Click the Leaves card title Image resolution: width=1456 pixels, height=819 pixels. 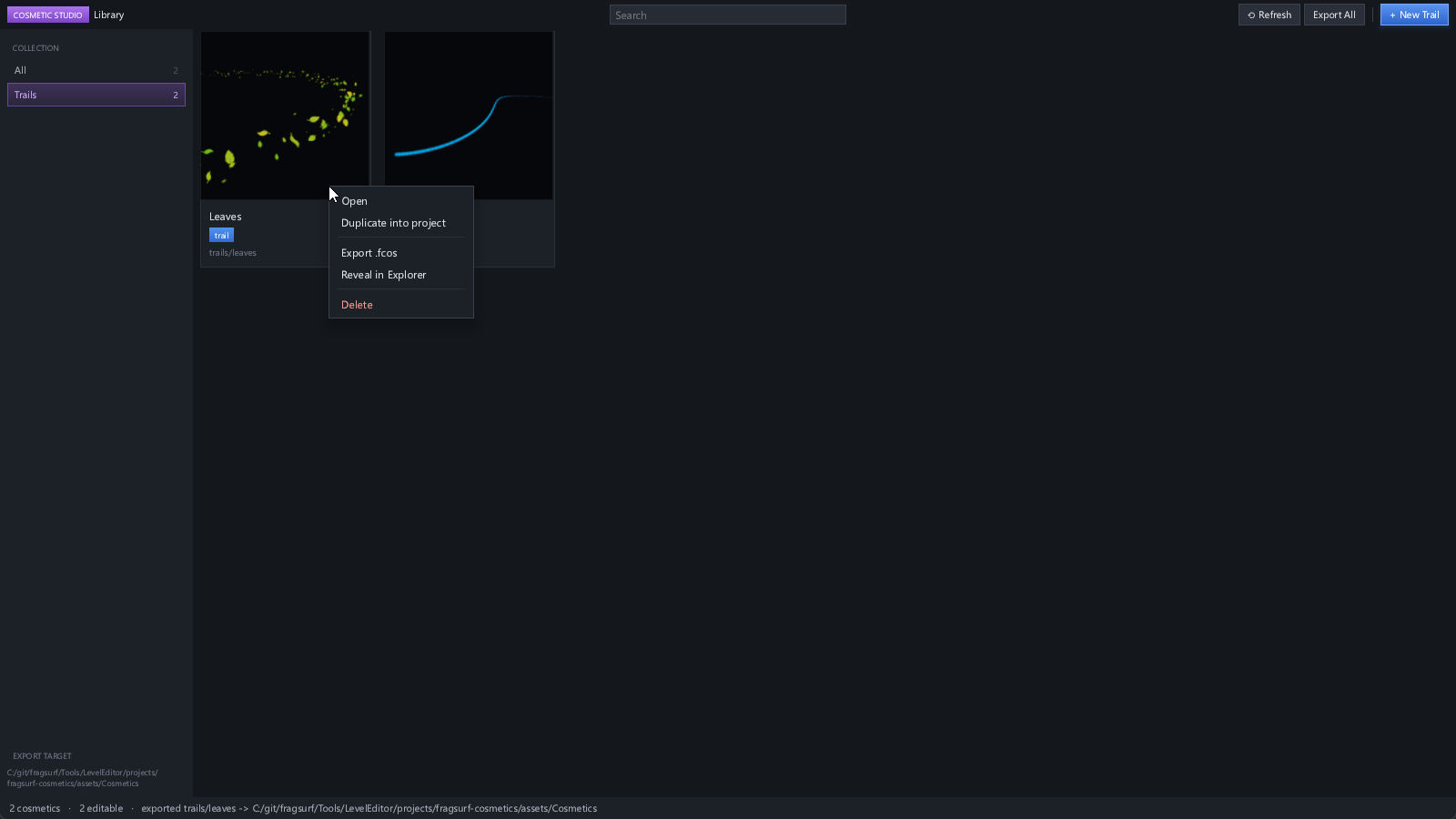[x=225, y=217]
